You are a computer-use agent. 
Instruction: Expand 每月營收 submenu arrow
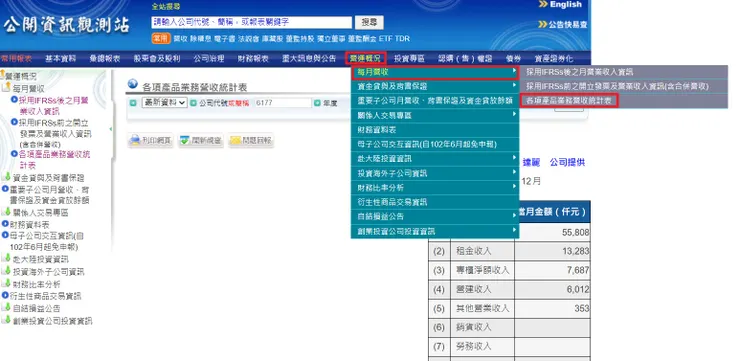514,72
